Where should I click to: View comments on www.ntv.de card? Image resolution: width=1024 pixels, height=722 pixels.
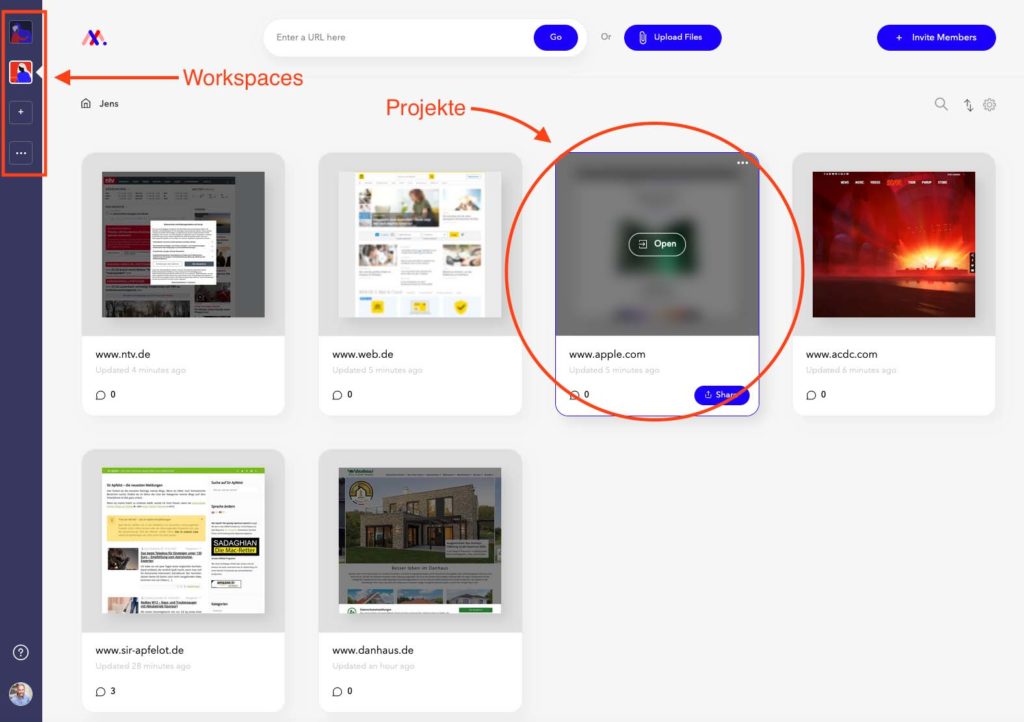tap(106, 394)
